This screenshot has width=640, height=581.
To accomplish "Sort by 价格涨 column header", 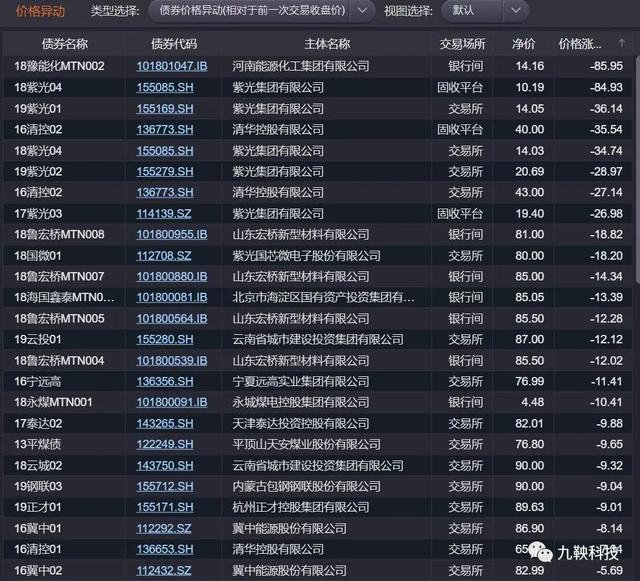I will click(580, 44).
